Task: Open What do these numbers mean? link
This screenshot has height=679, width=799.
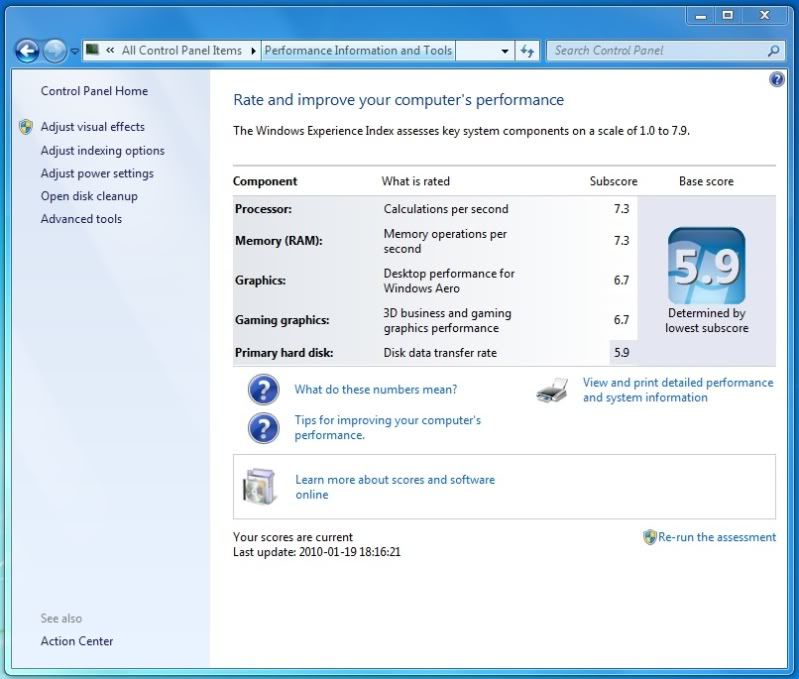Action: pos(376,390)
